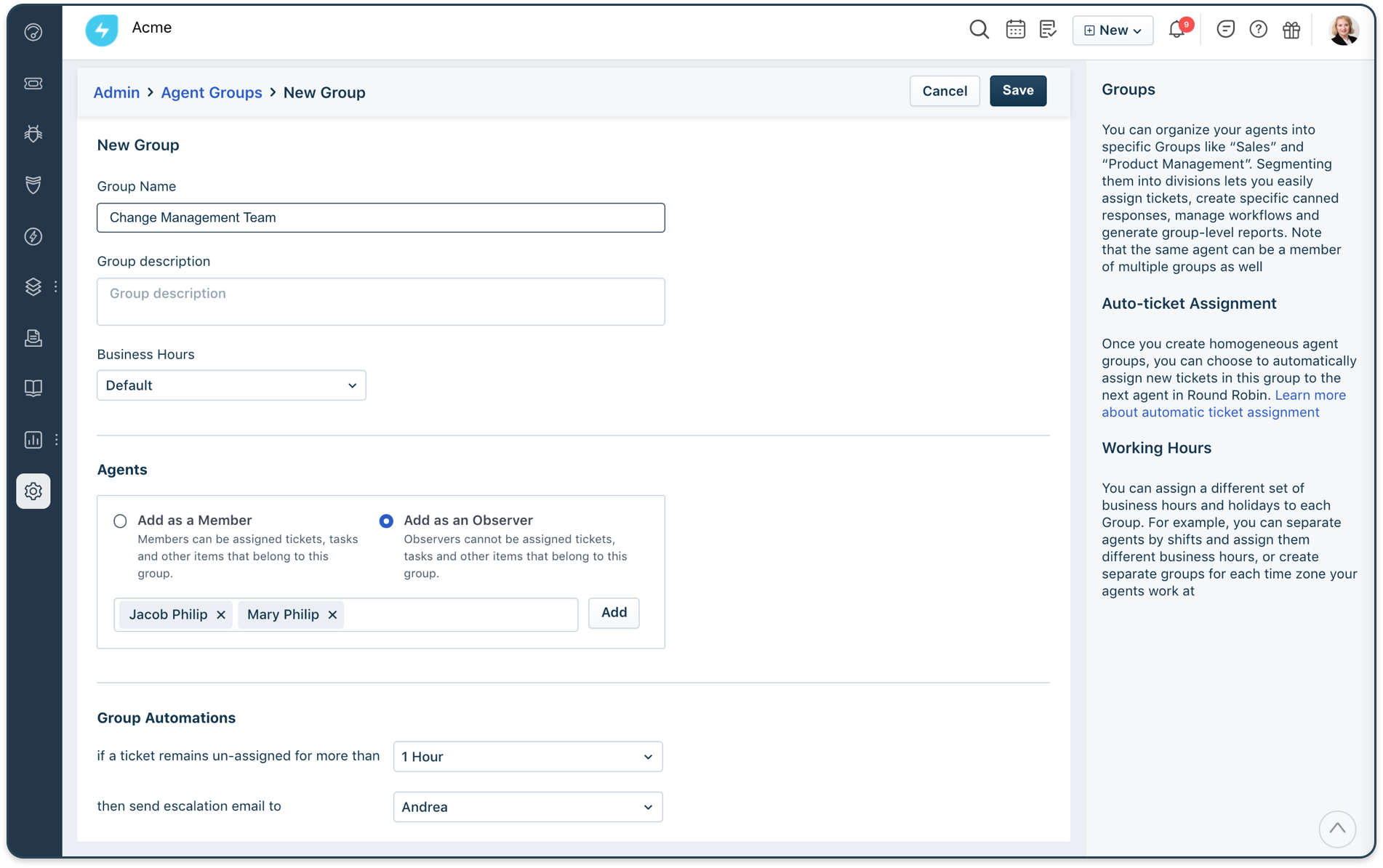Open the Problems bug icon
The height and width of the screenshot is (868, 1383).
click(x=33, y=134)
